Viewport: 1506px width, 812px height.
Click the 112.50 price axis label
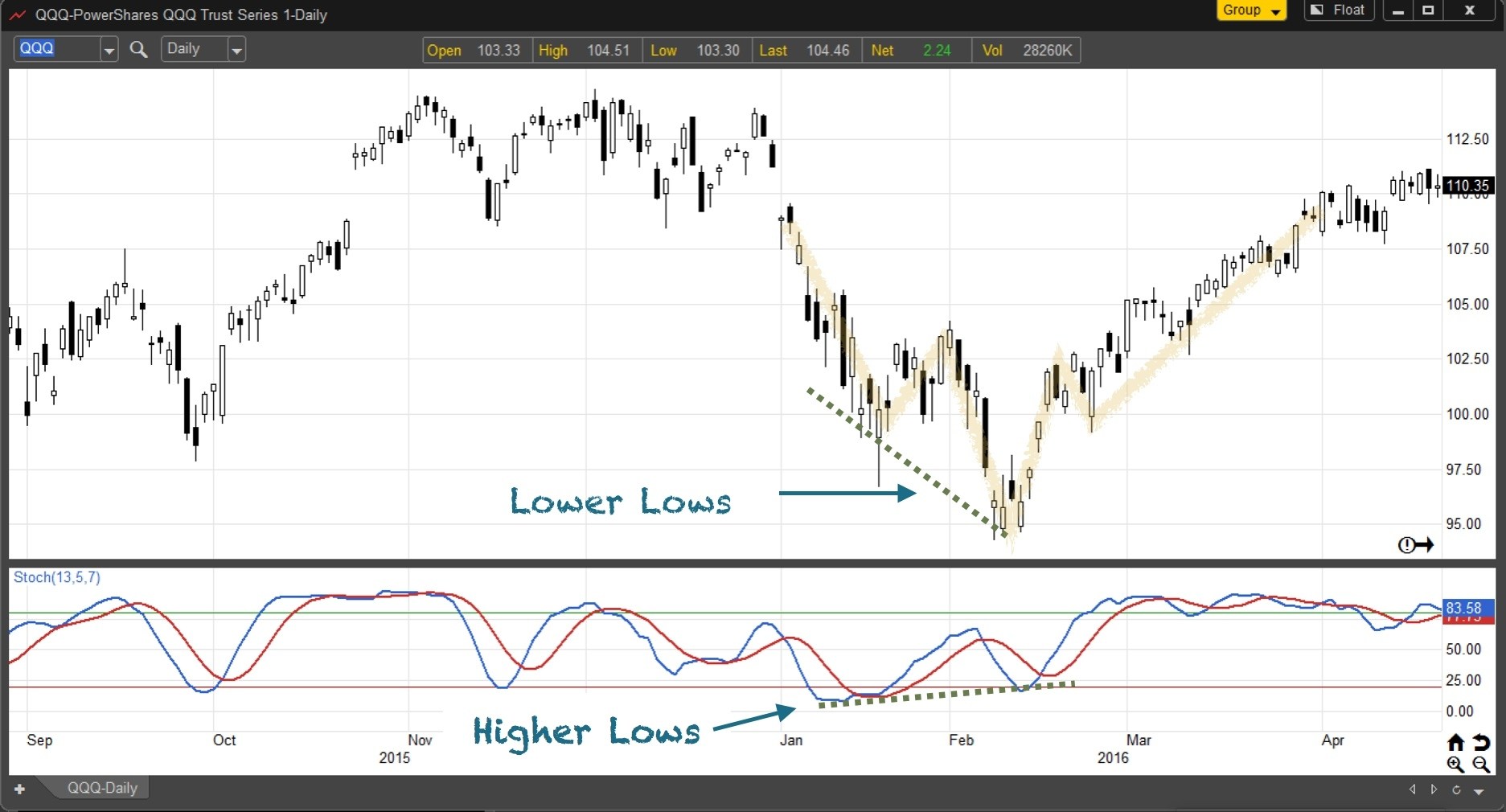point(1467,139)
